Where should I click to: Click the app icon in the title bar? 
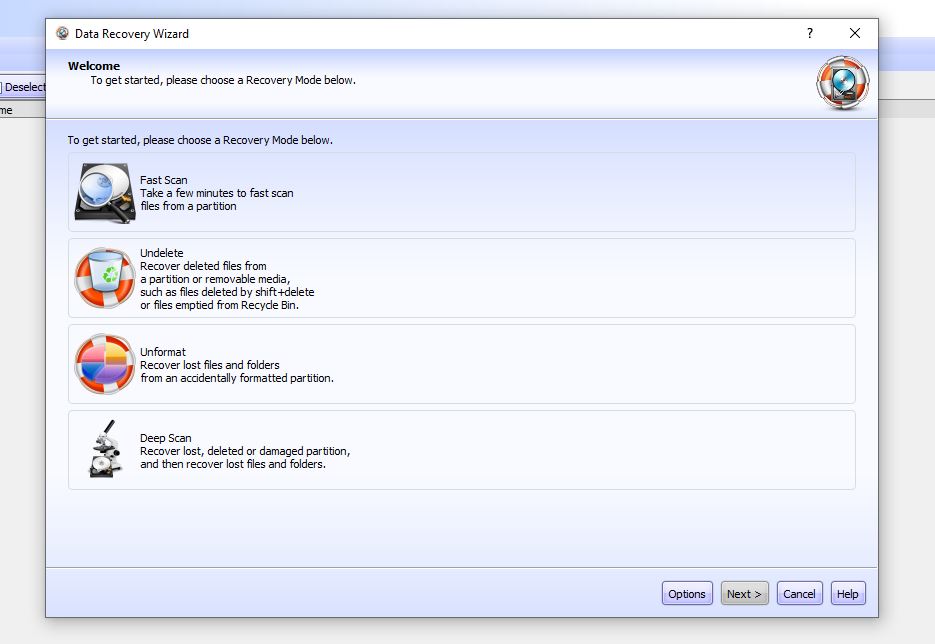point(62,33)
